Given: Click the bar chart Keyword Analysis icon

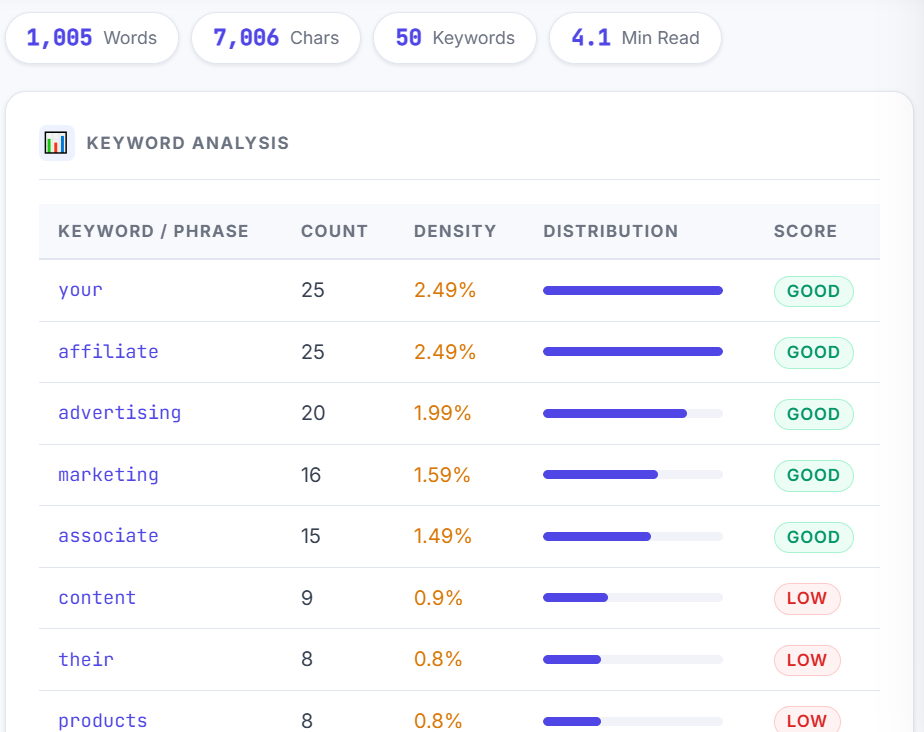Looking at the screenshot, I should [x=57, y=143].
